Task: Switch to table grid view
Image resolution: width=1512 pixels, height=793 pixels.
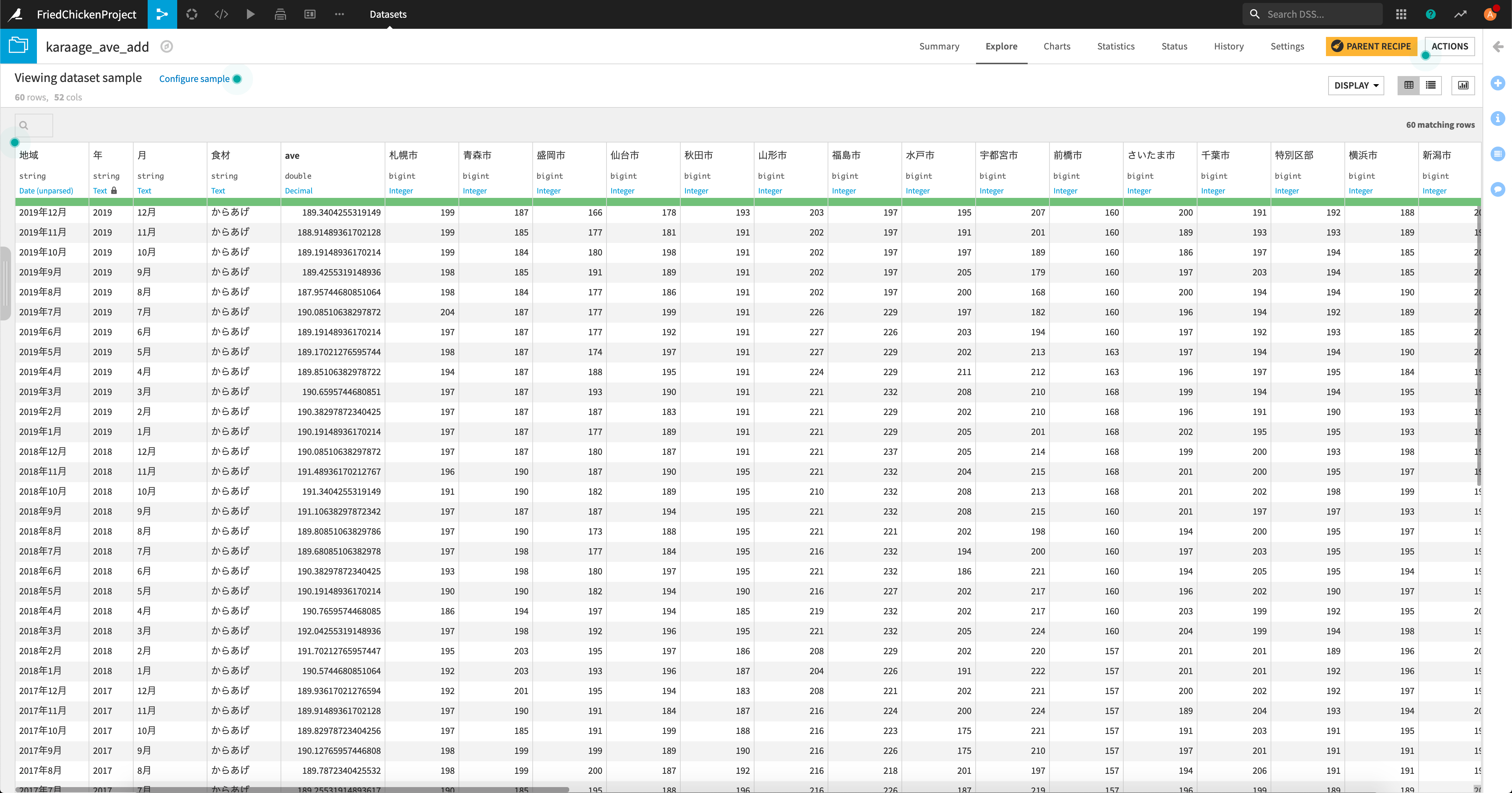Action: point(1409,85)
